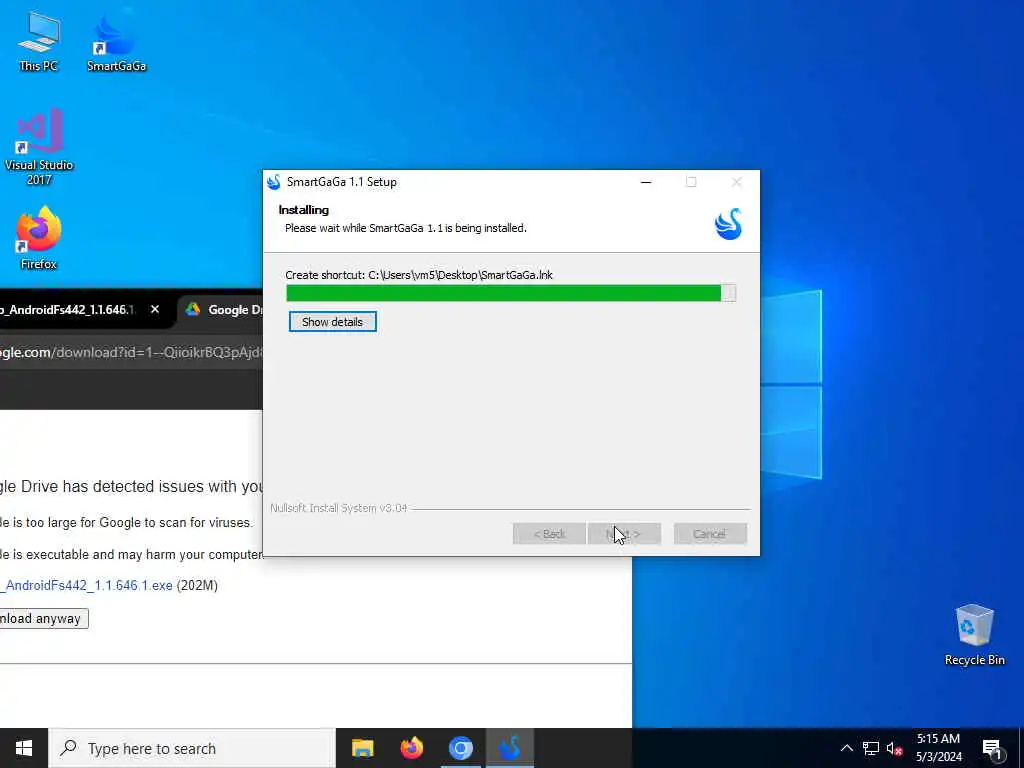The height and width of the screenshot is (768, 1024).
Task: Launch Visual Studio 2017 desktop shortcut
Action: (x=39, y=147)
